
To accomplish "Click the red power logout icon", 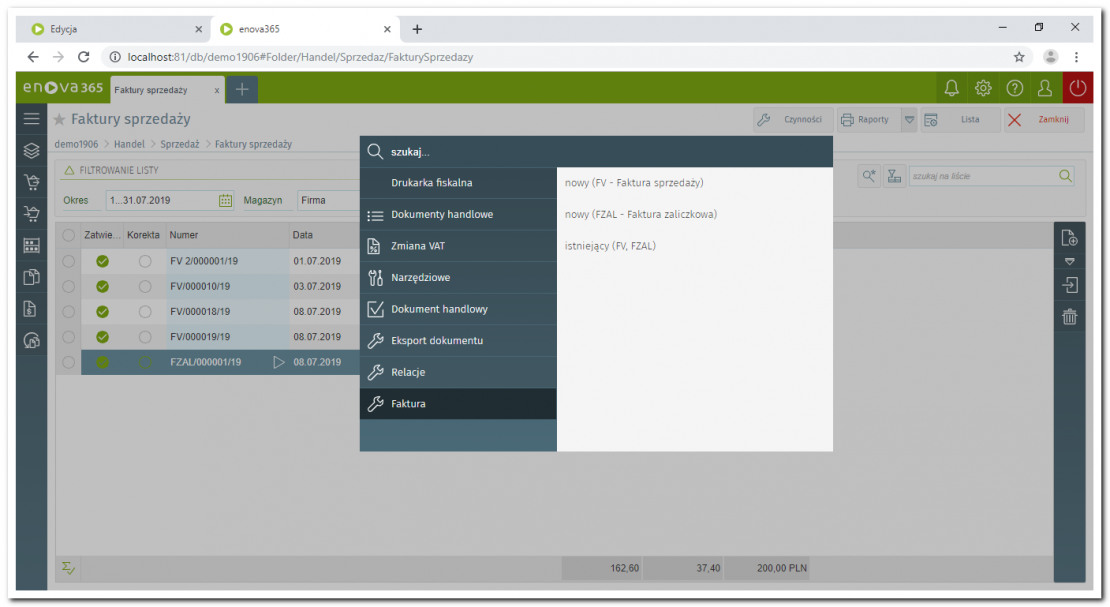I will tap(1077, 89).
